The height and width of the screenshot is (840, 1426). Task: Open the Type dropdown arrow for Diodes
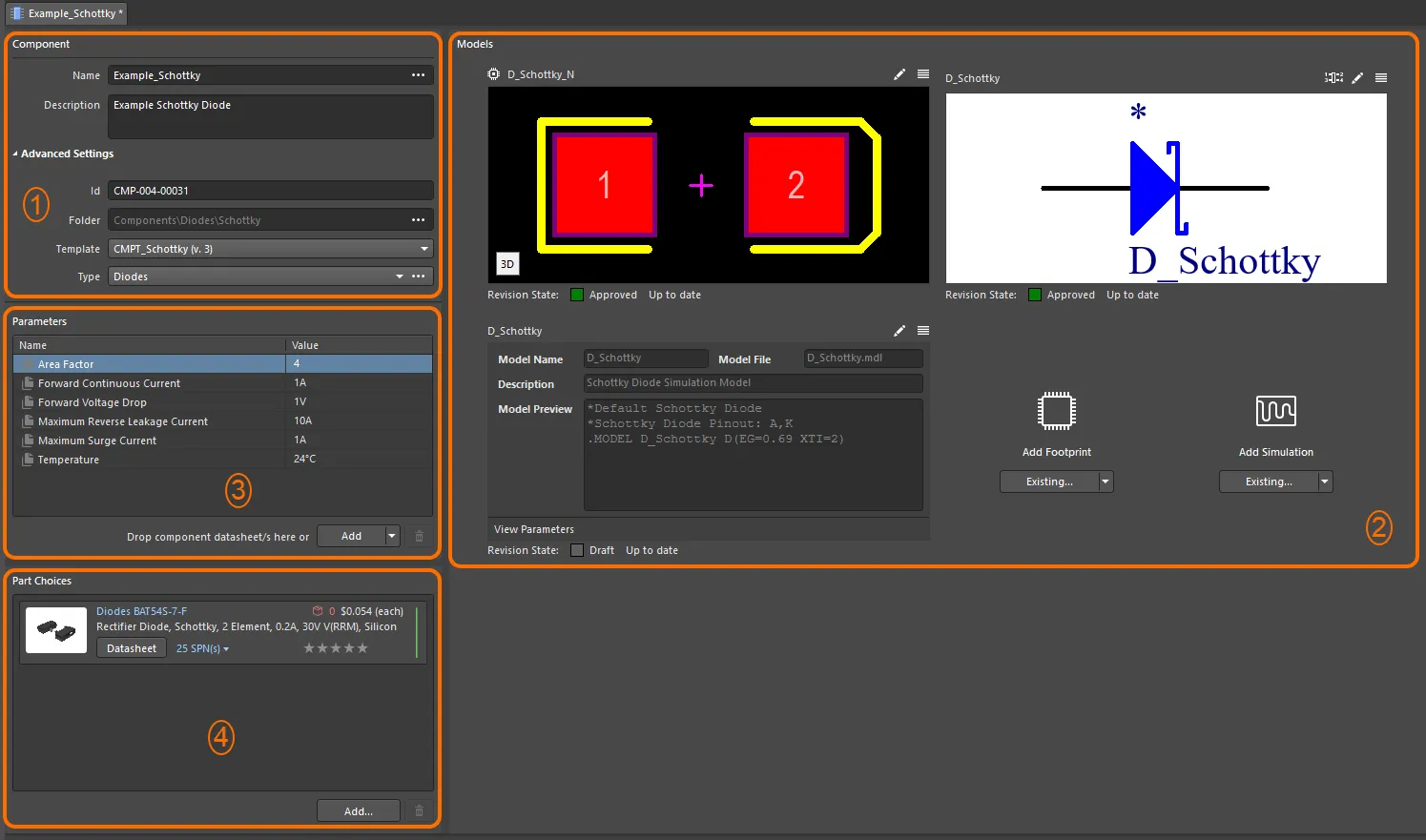400,277
